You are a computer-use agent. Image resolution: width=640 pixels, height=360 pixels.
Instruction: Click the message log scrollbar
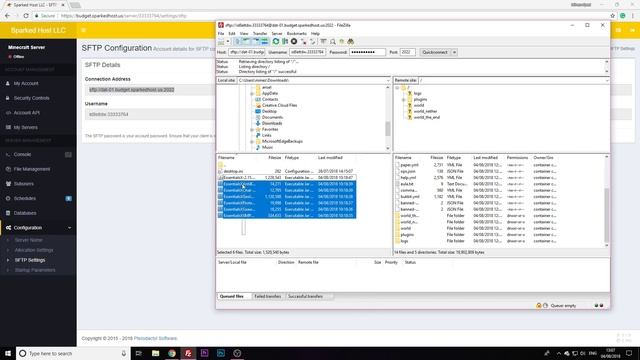pos(607,67)
